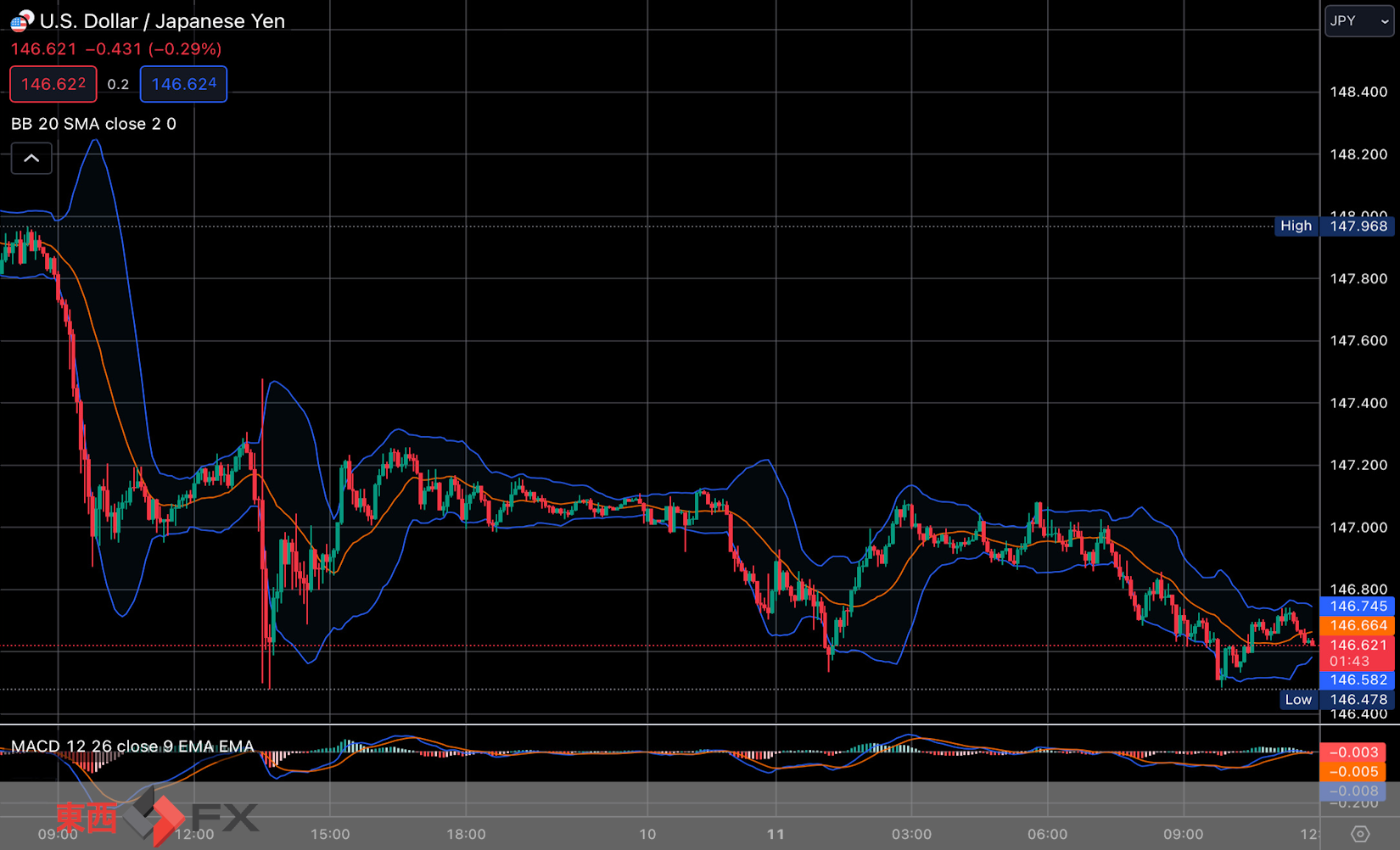Open the JPY currency dropdown
The width and height of the screenshot is (1400, 850).
(x=1359, y=21)
